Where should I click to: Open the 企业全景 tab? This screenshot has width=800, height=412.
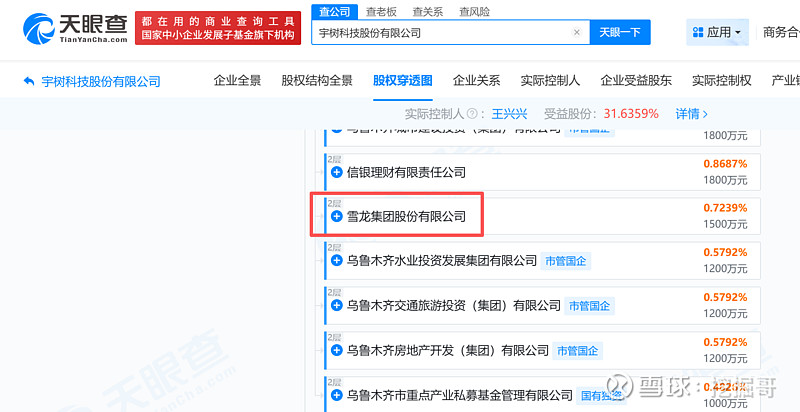tap(237, 81)
